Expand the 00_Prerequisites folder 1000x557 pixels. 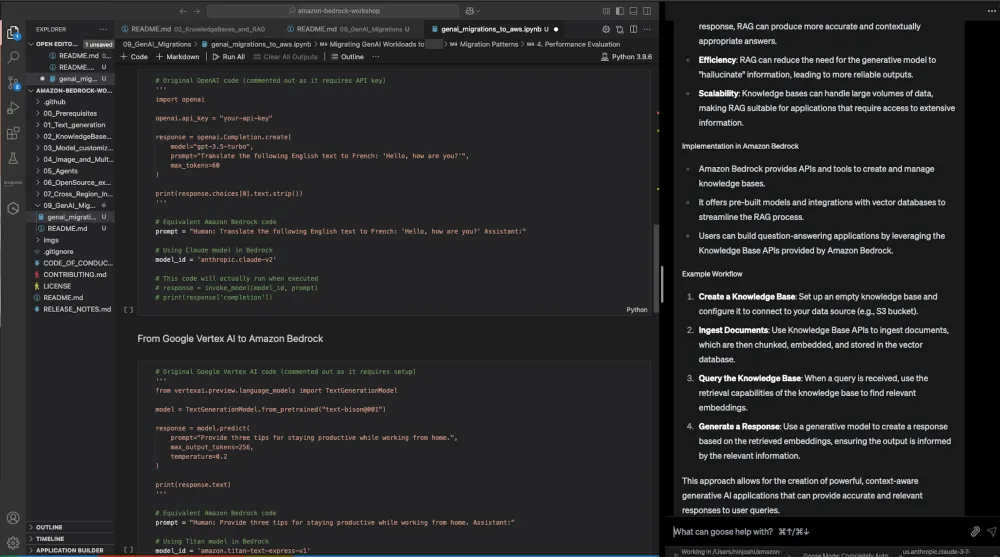(70, 114)
